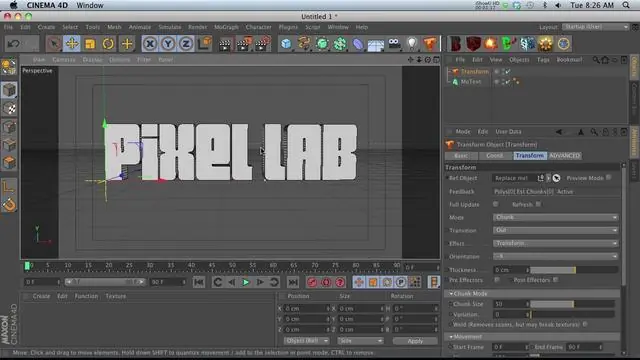
Task: Select the Transform object in Object Manager
Action: coord(474,71)
